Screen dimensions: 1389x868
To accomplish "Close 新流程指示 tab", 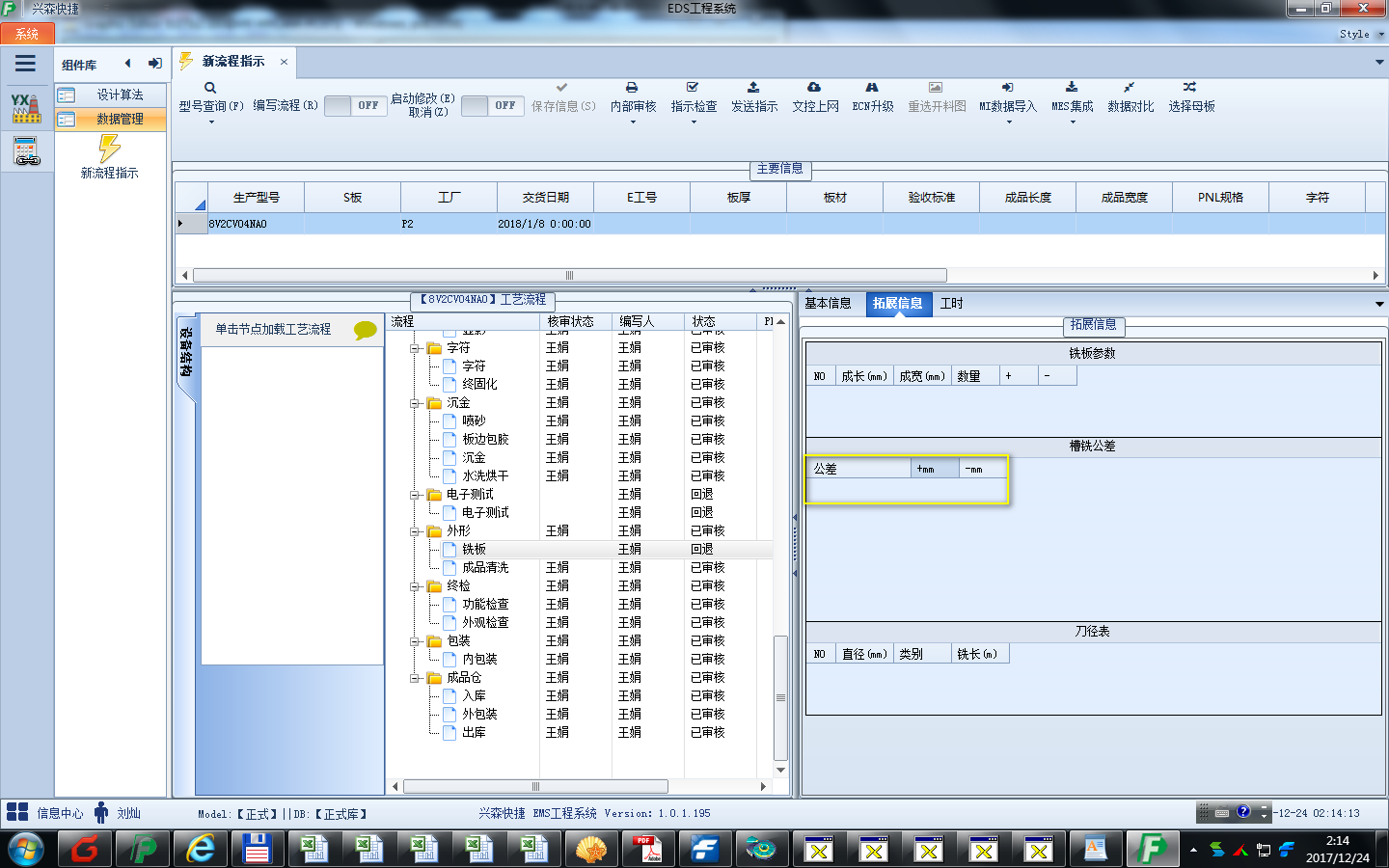I will pyautogui.click(x=284, y=62).
